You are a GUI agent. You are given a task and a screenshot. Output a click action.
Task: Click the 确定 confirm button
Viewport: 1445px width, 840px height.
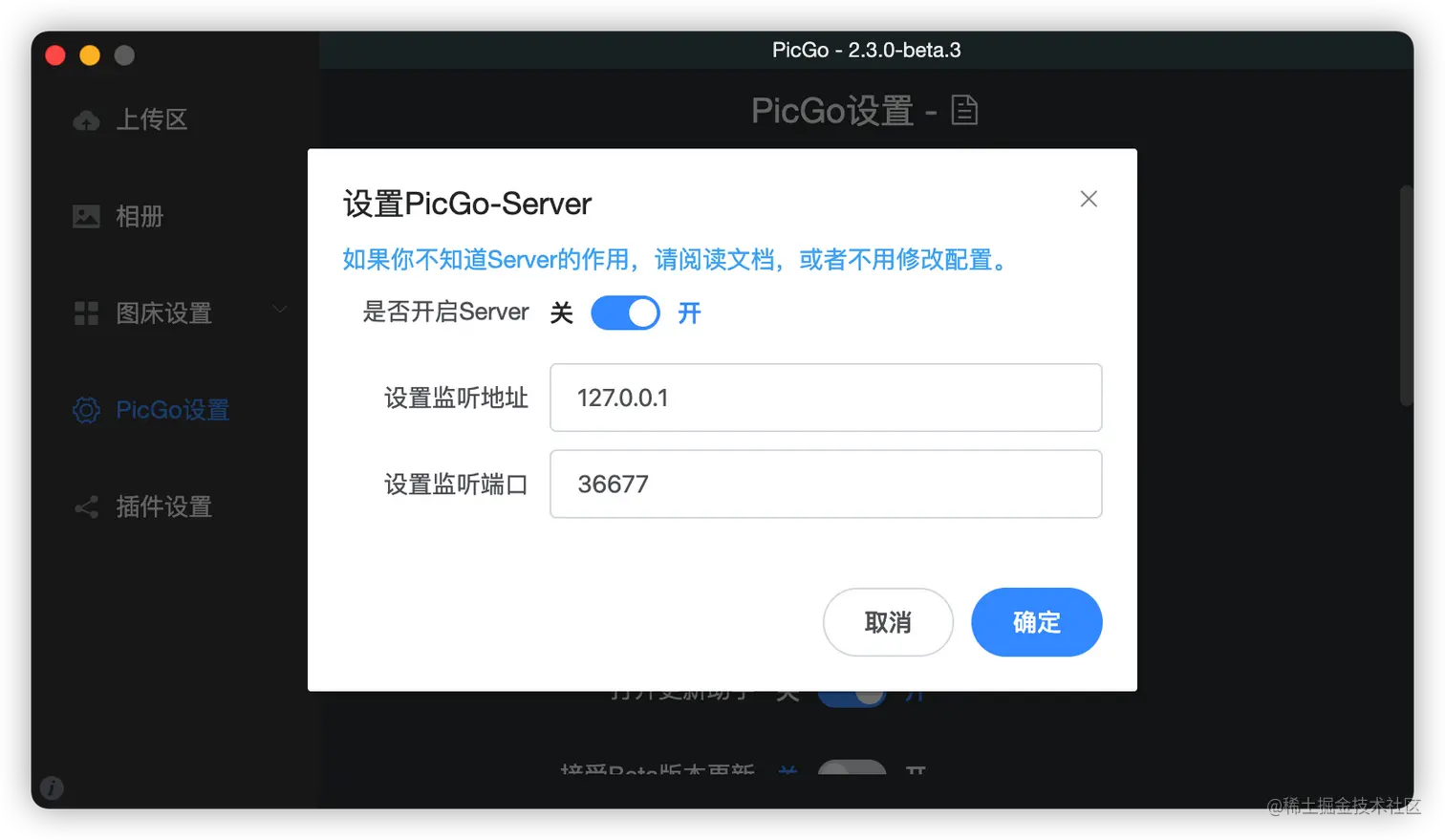tap(1037, 622)
